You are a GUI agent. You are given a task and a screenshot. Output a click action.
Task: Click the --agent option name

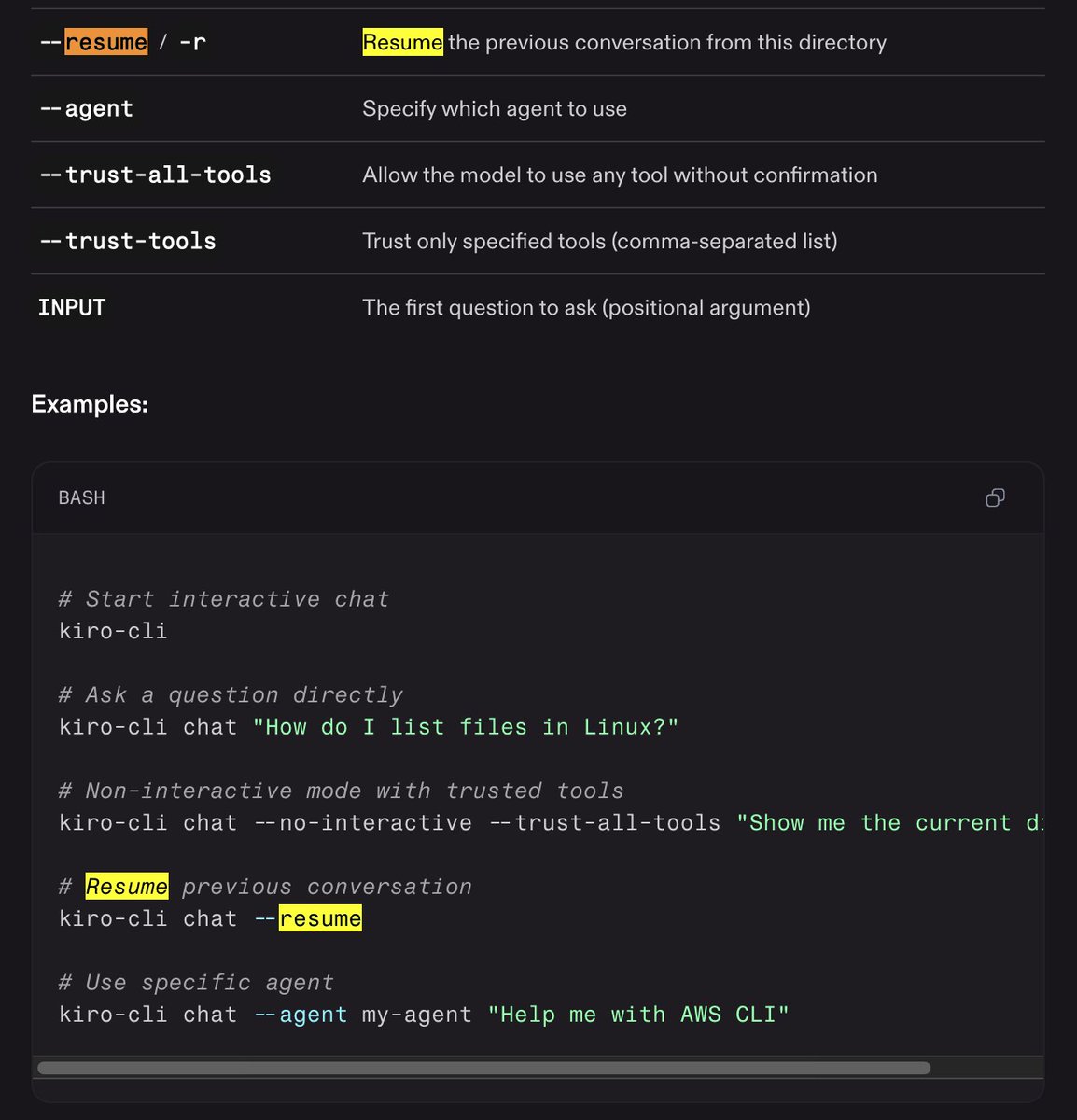click(x=86, y=108)
